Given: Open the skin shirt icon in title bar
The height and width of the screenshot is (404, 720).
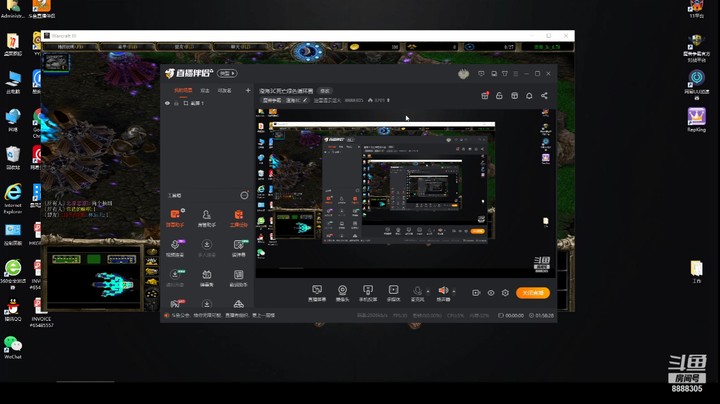Looking at the screenshot, I should tap(505, 73).
